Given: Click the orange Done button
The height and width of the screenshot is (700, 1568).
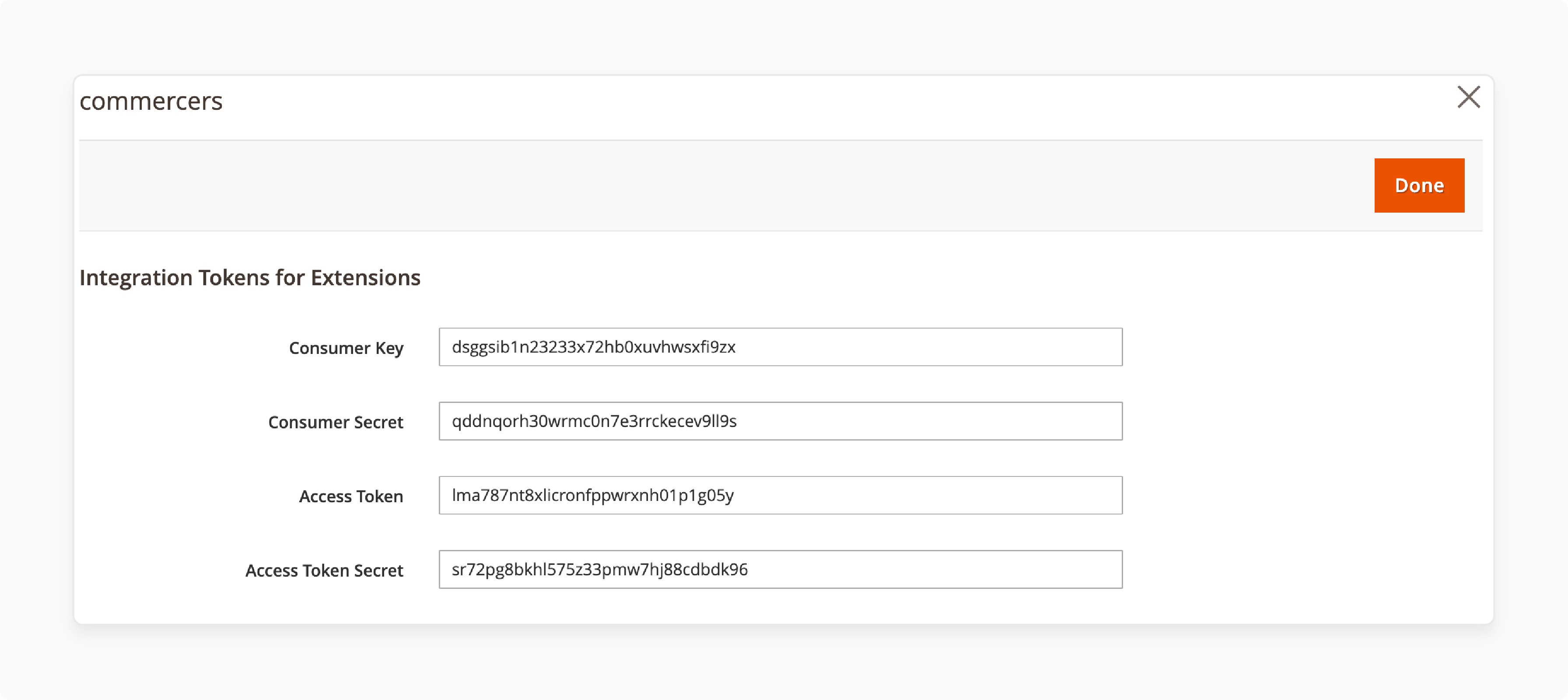Looking at the screenshot, I should (x=1419, y=185).
